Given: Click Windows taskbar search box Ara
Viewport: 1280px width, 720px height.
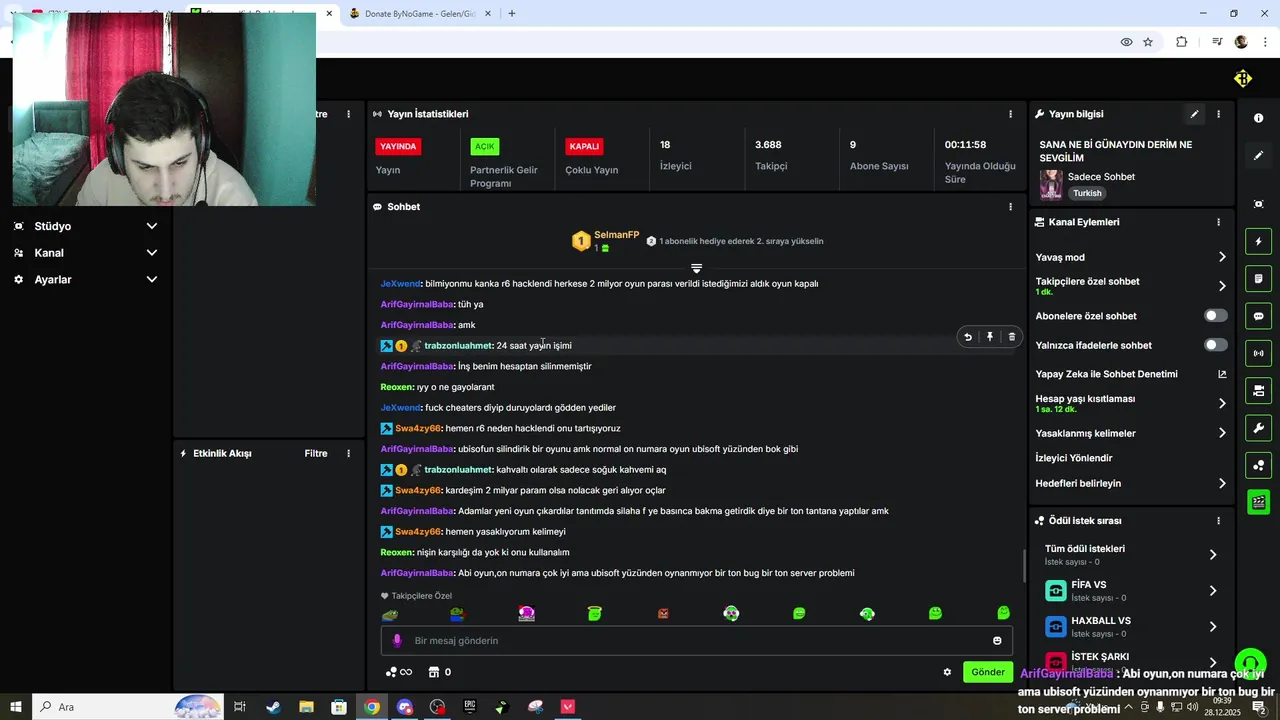Looking at the screenshot, I should (x=128, y=707).
